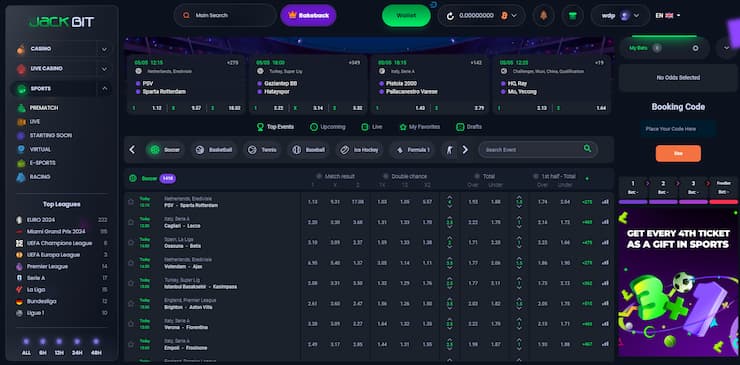Open statistics icon for Cagliari - Lecce row
Viewport: 740px width, 365px height.
(x=605, y=222)
